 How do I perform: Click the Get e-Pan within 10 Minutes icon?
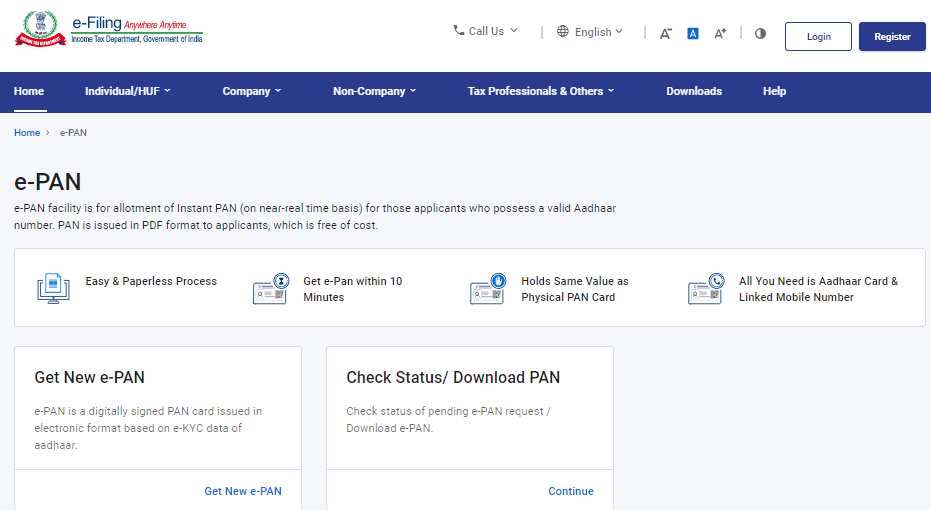tap(271, 289)
